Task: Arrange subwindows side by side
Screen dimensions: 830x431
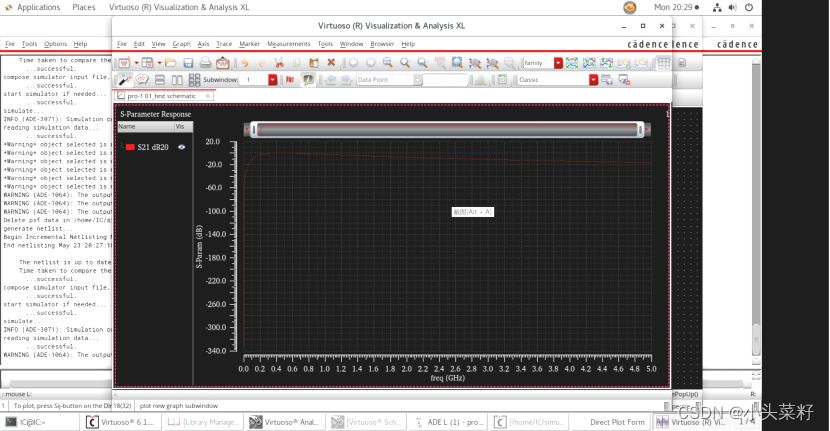Action: tap(177, 80)
